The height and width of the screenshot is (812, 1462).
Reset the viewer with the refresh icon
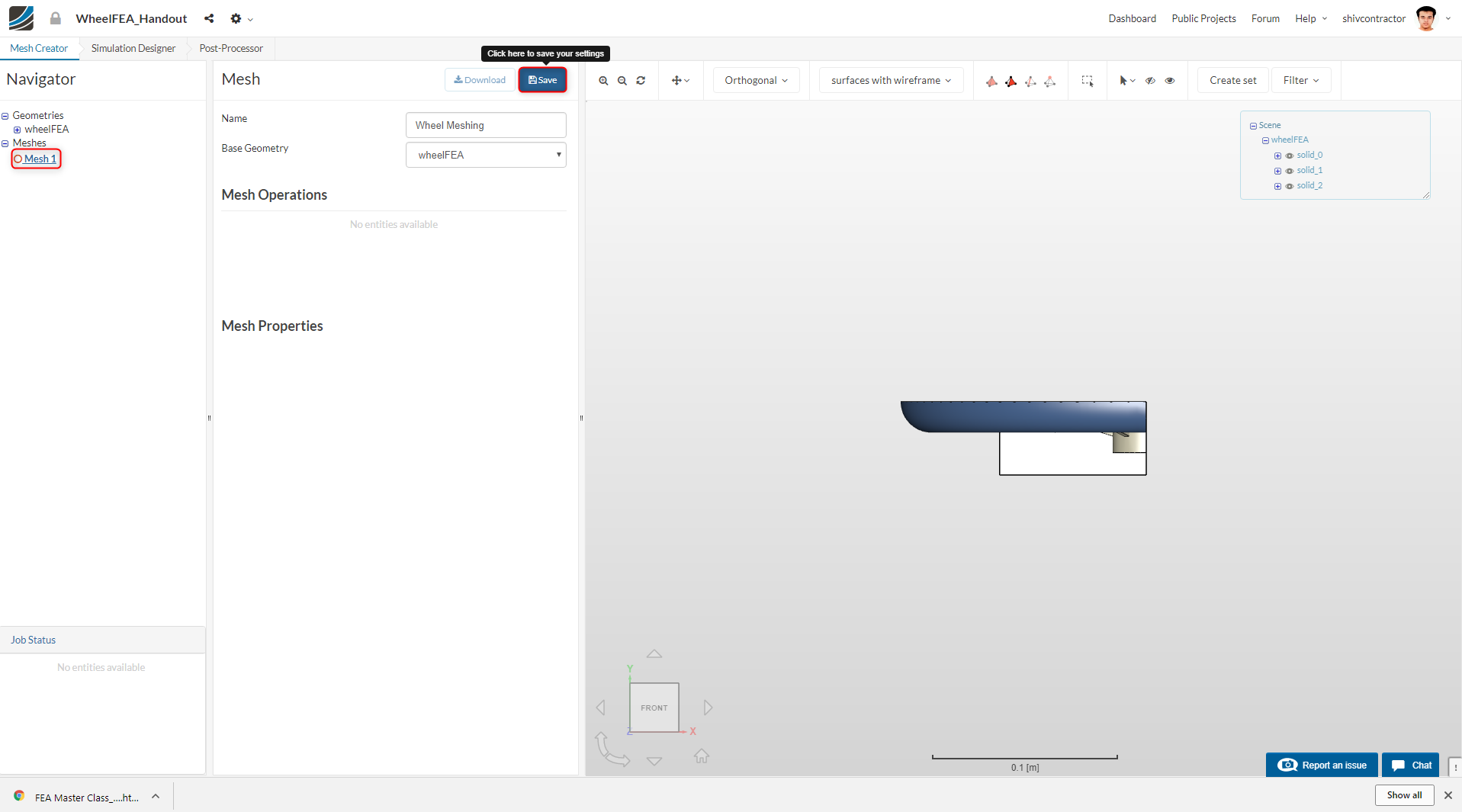tap(641, 81)
